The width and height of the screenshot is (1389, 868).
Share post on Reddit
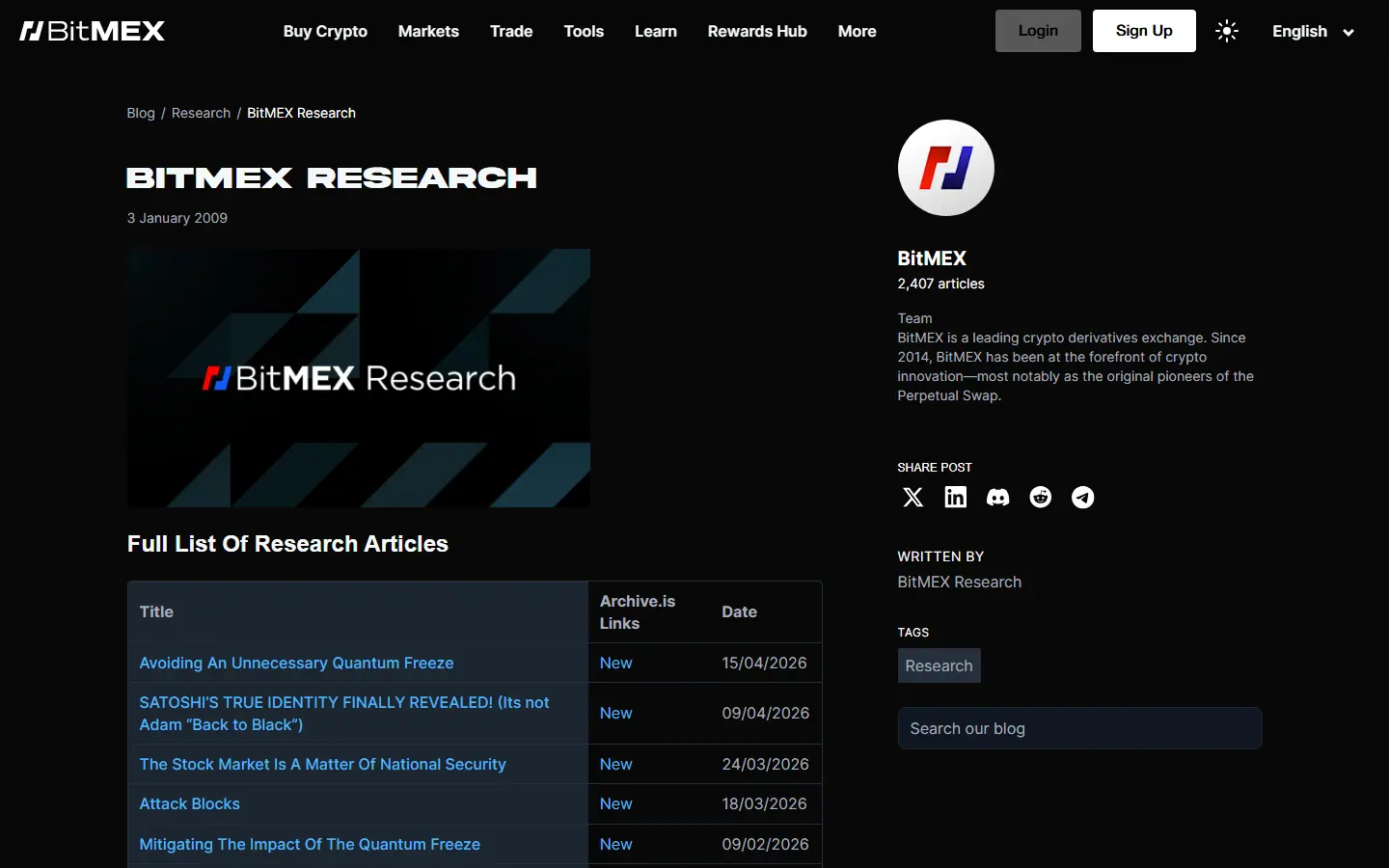[1040, 497]
